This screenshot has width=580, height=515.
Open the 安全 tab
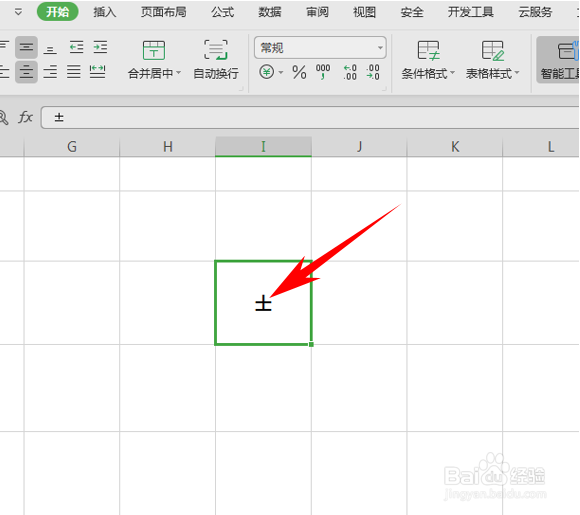(412, 12)
